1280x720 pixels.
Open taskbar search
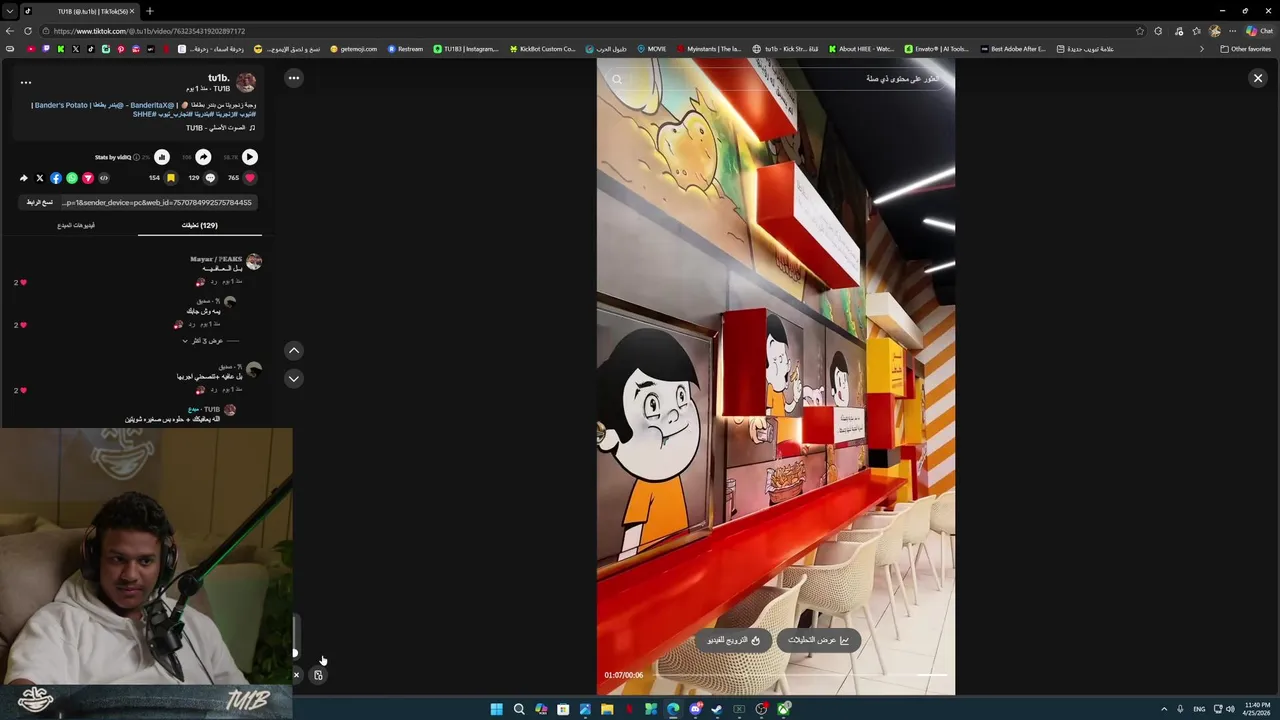click(519, 709)
